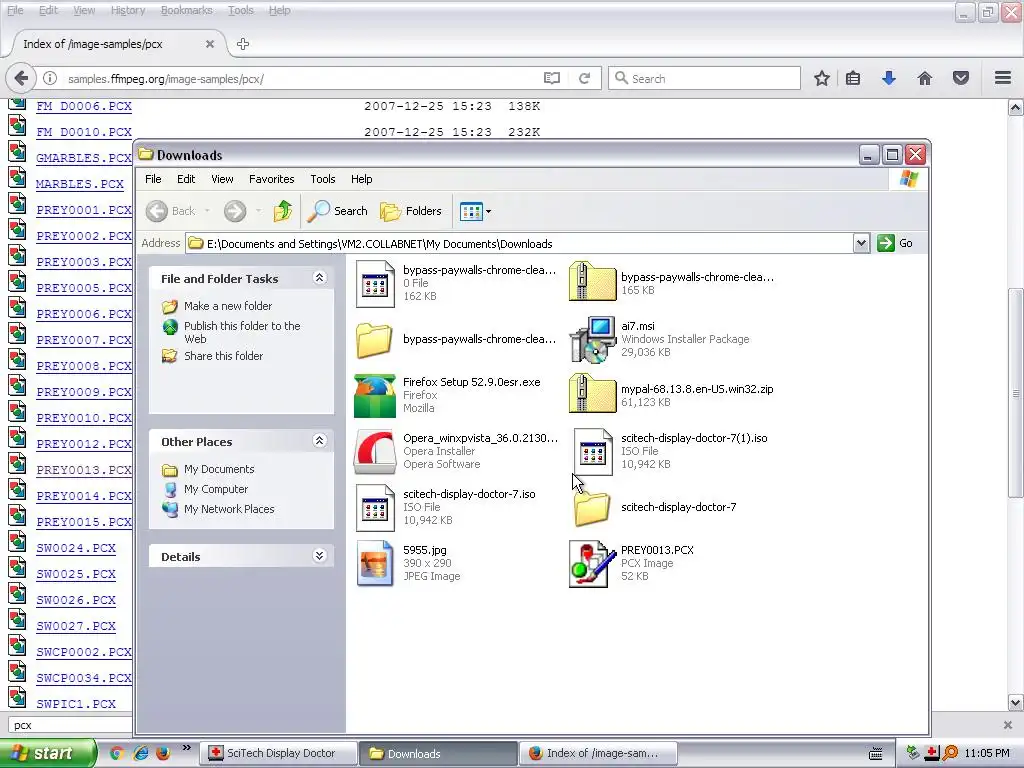This screenshot has height=768, width=1024.
Task: Open Explorer File menu
Action: click(153, 179)
